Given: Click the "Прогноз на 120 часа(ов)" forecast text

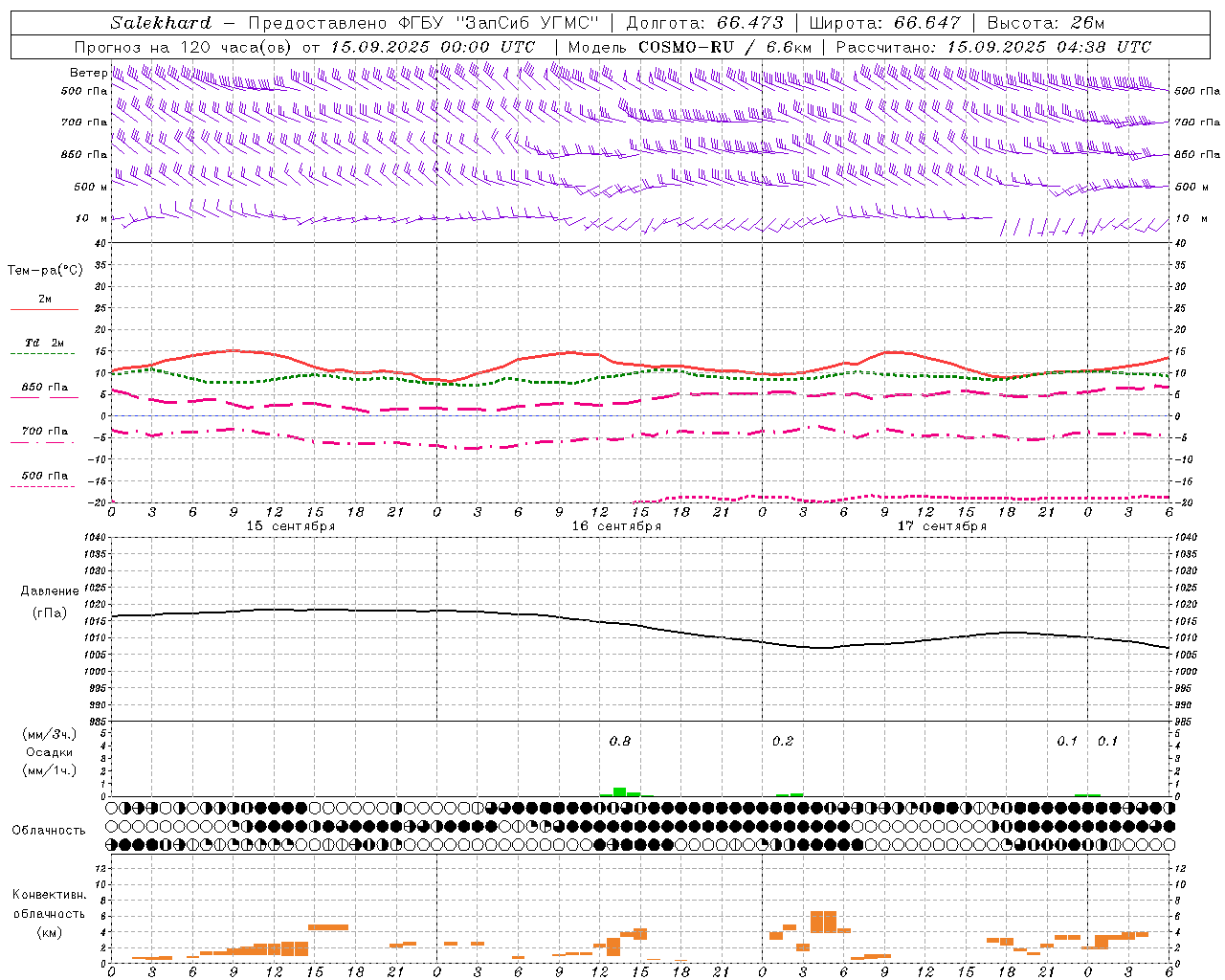Looking at the screenshot, I should (185, 47).
